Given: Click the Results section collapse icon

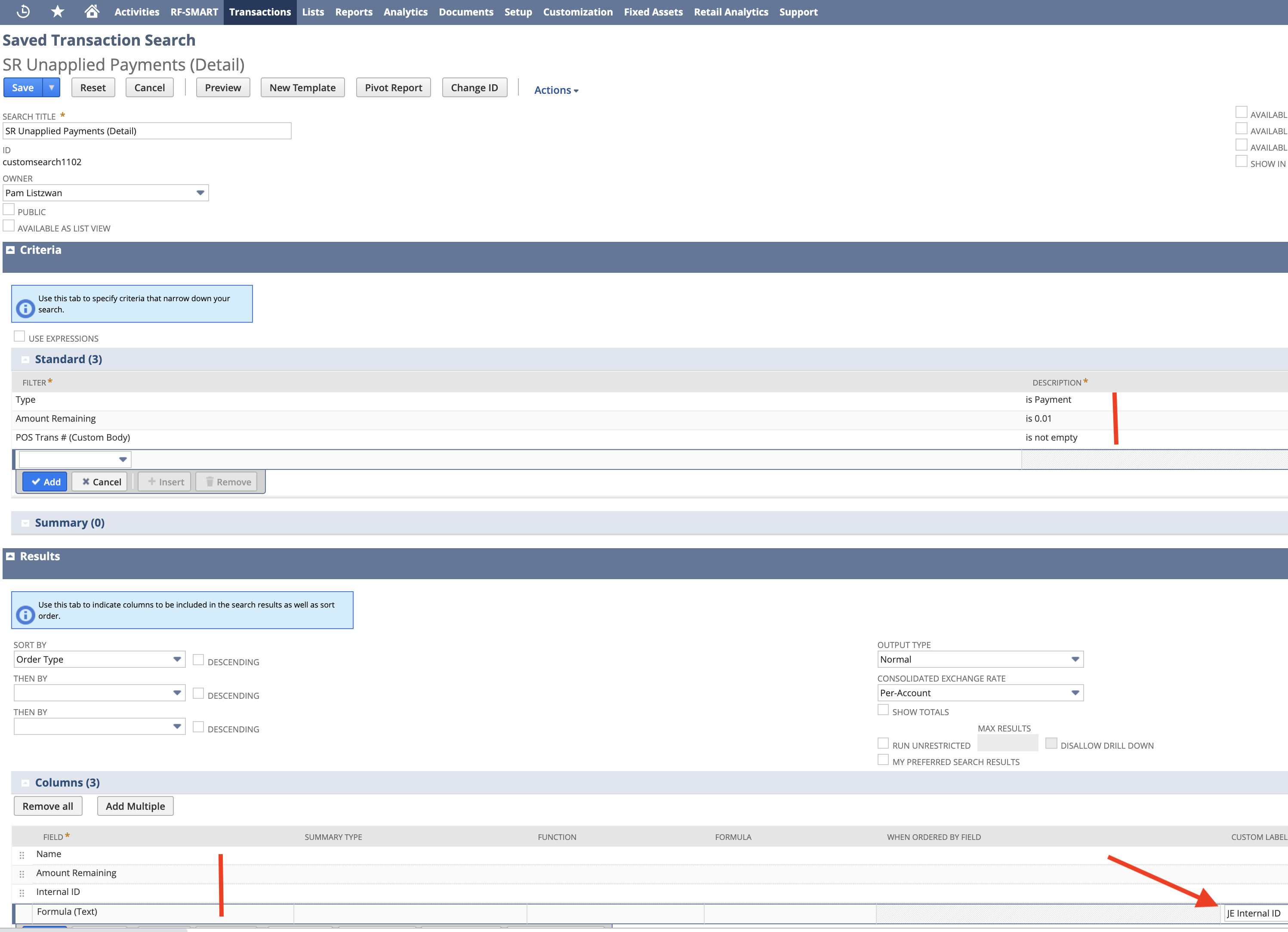Looking at the screenshot, I should tap(10, 556).
